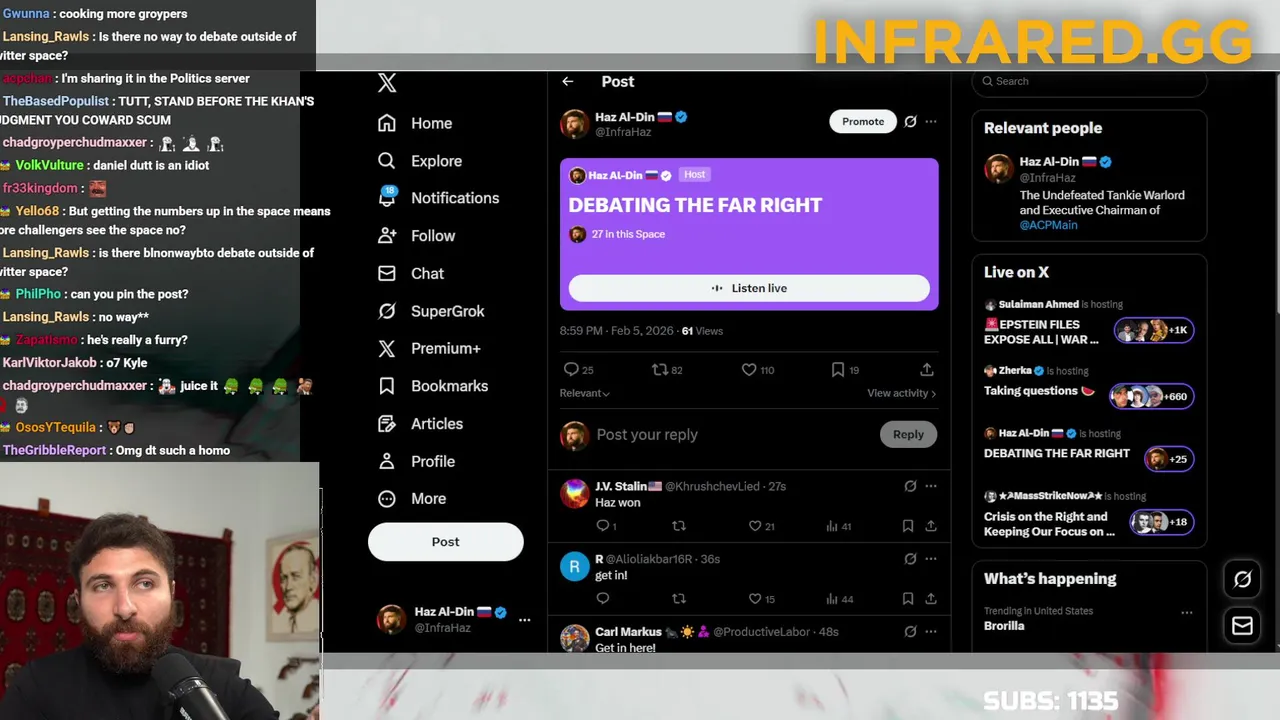The width and height of the screenshot is (1280, 720).
Task: Bookmark the get in! comment
Action: click(908, 599)
